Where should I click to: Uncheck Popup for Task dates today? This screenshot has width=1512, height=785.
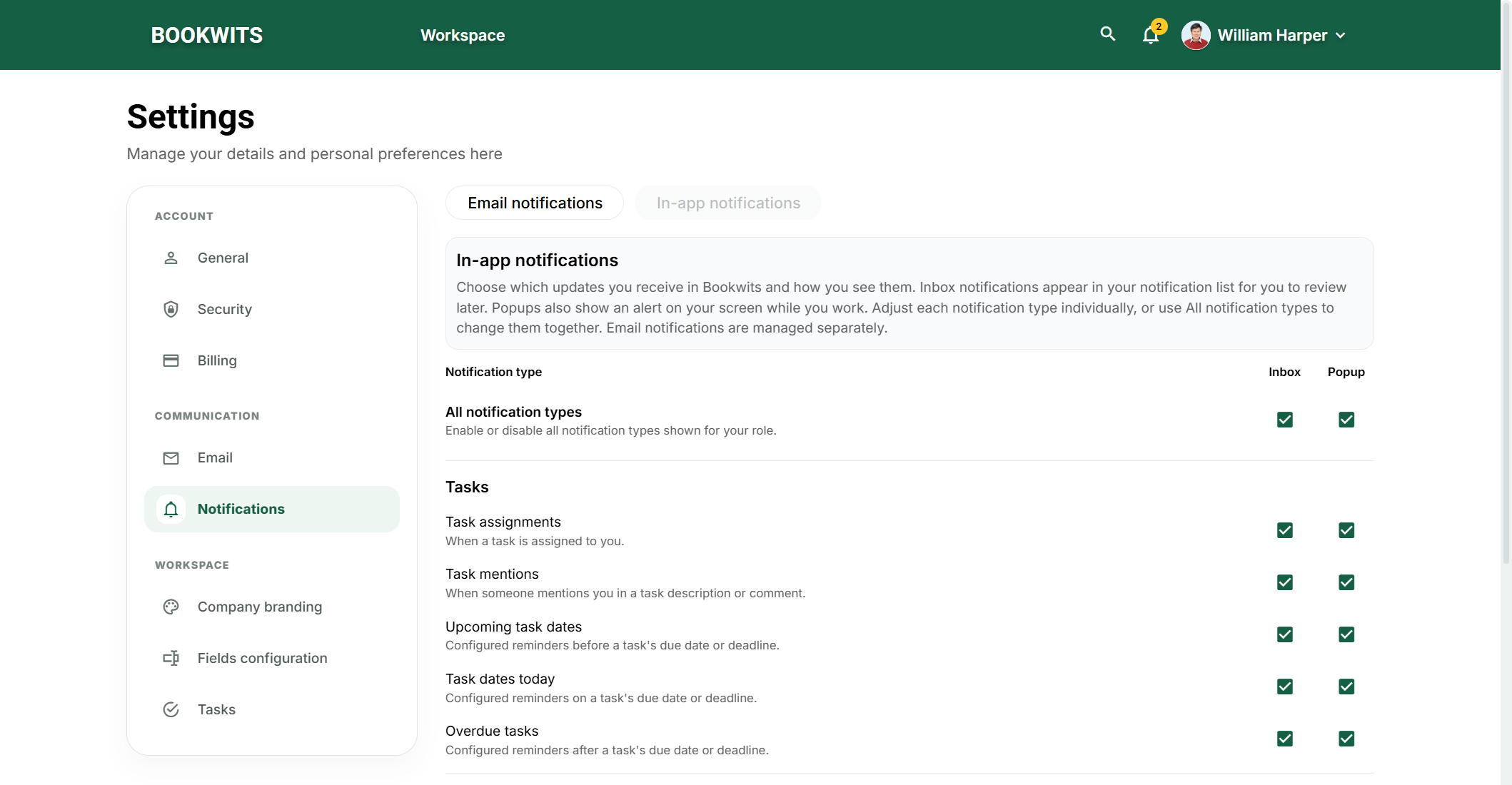click(1346, 687)
